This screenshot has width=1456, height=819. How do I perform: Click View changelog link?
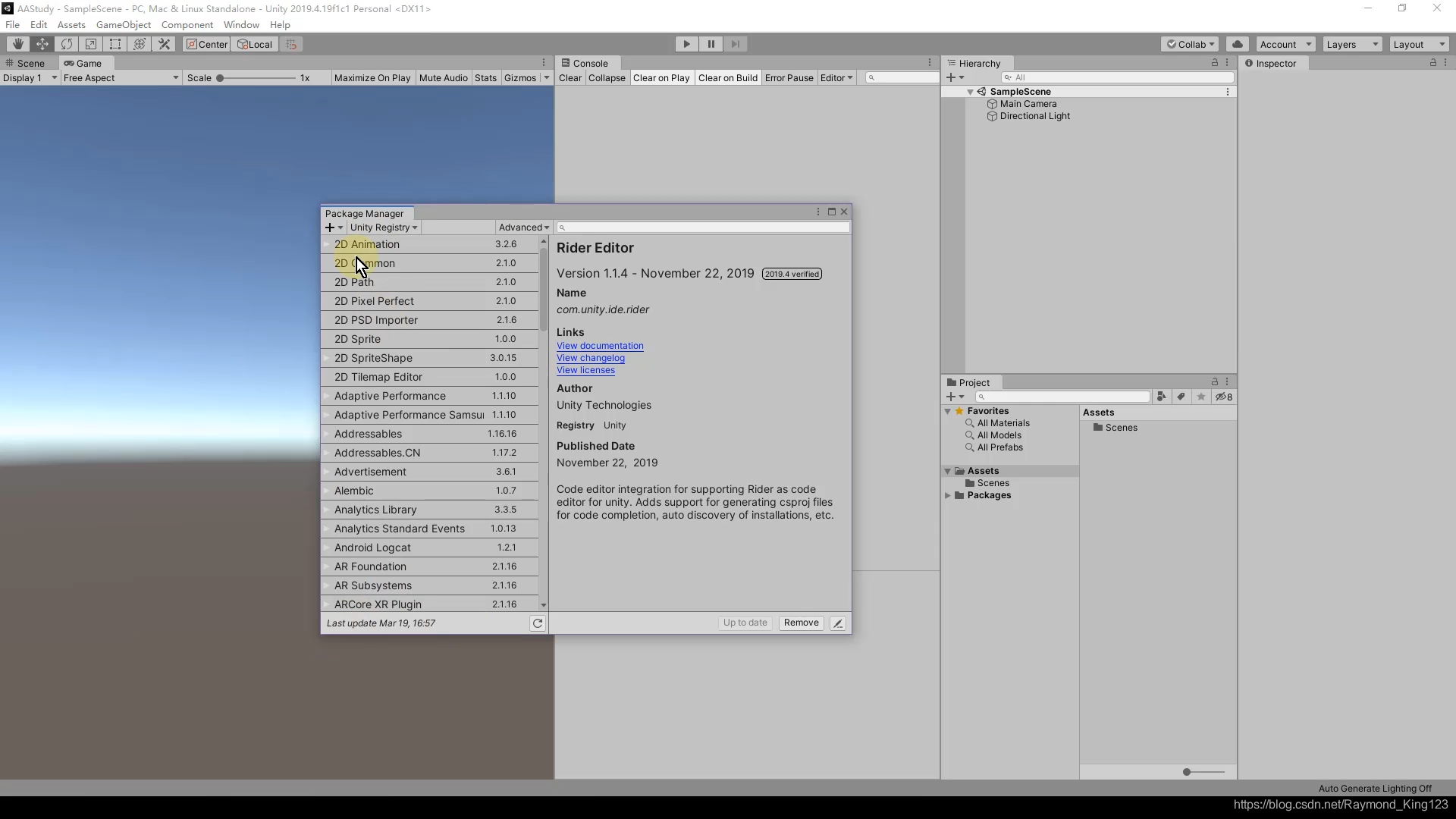click(x=591, y=358)
